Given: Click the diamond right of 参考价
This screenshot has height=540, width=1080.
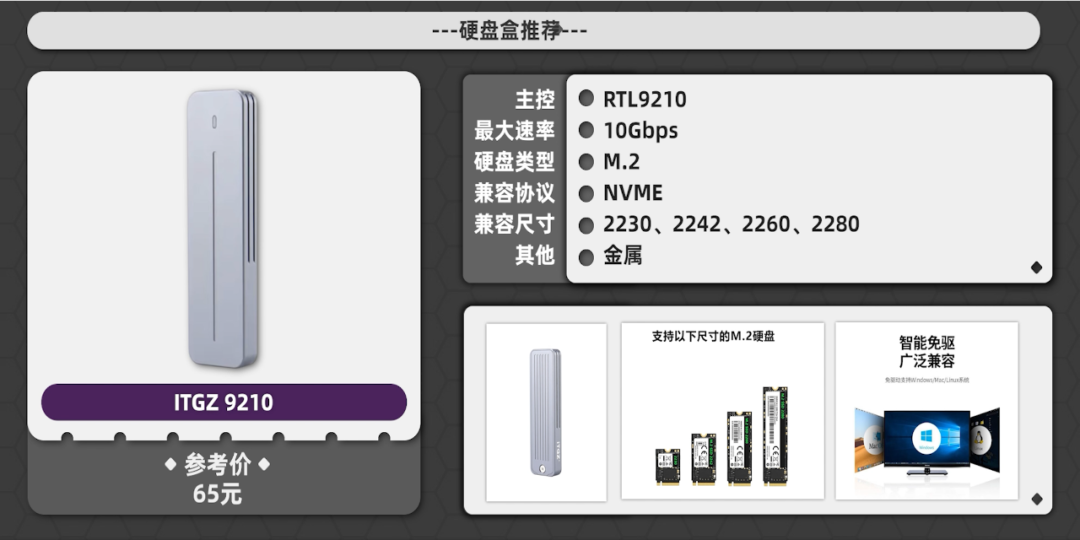Looking at the screenshot, I should pyautogui.click(x=263, y=464).
